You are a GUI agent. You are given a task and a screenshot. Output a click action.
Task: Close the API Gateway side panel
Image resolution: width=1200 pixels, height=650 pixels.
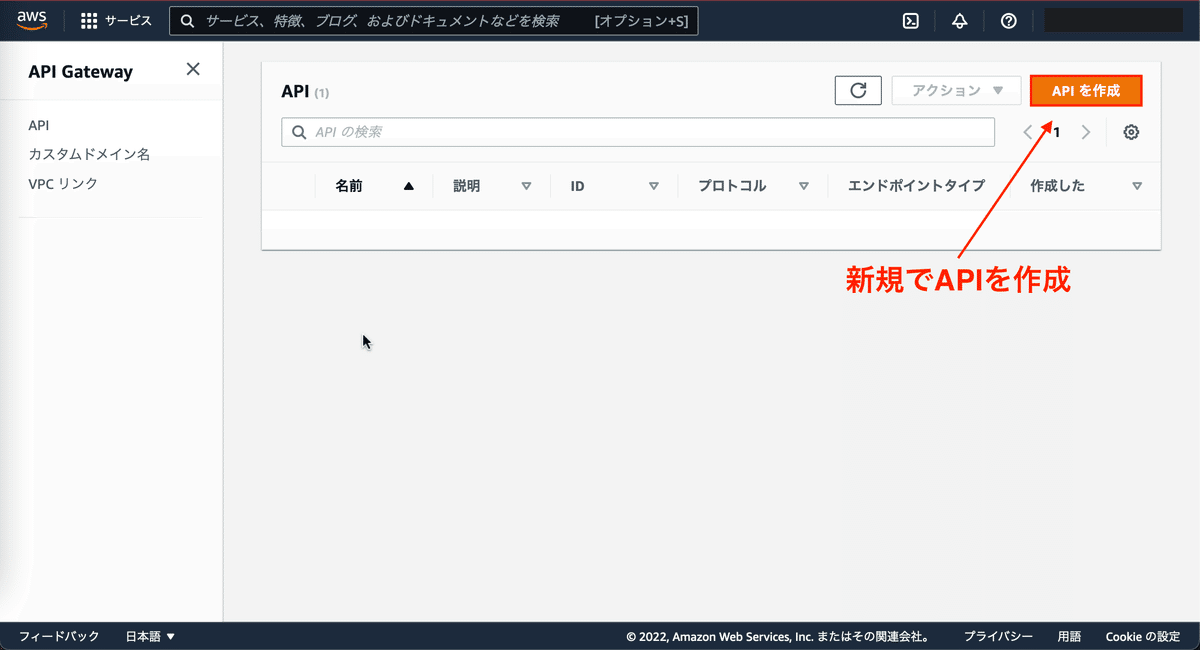point(193,69)
